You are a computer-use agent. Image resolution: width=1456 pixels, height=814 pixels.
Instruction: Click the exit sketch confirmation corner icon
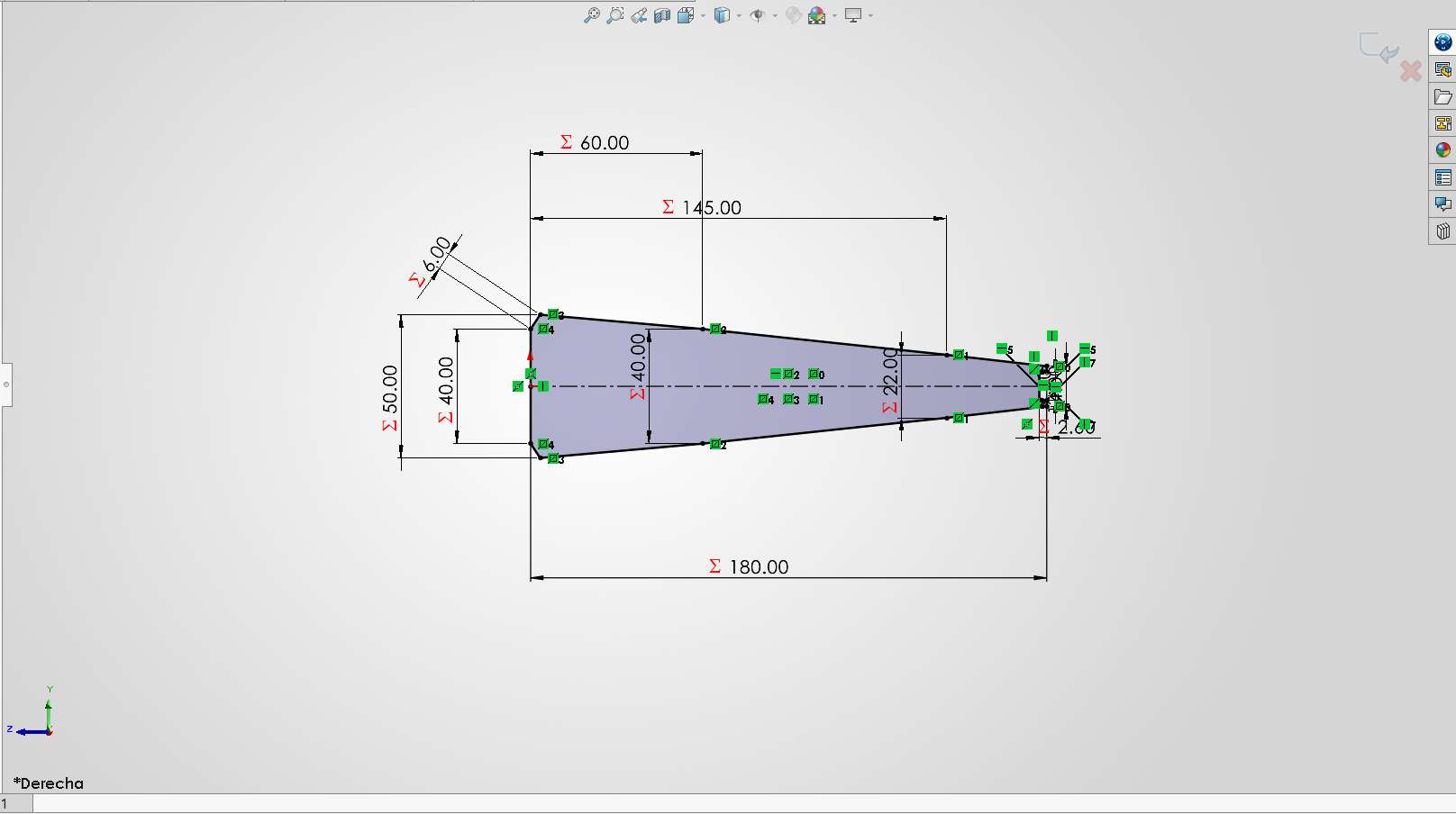(x=1378, y=47)
